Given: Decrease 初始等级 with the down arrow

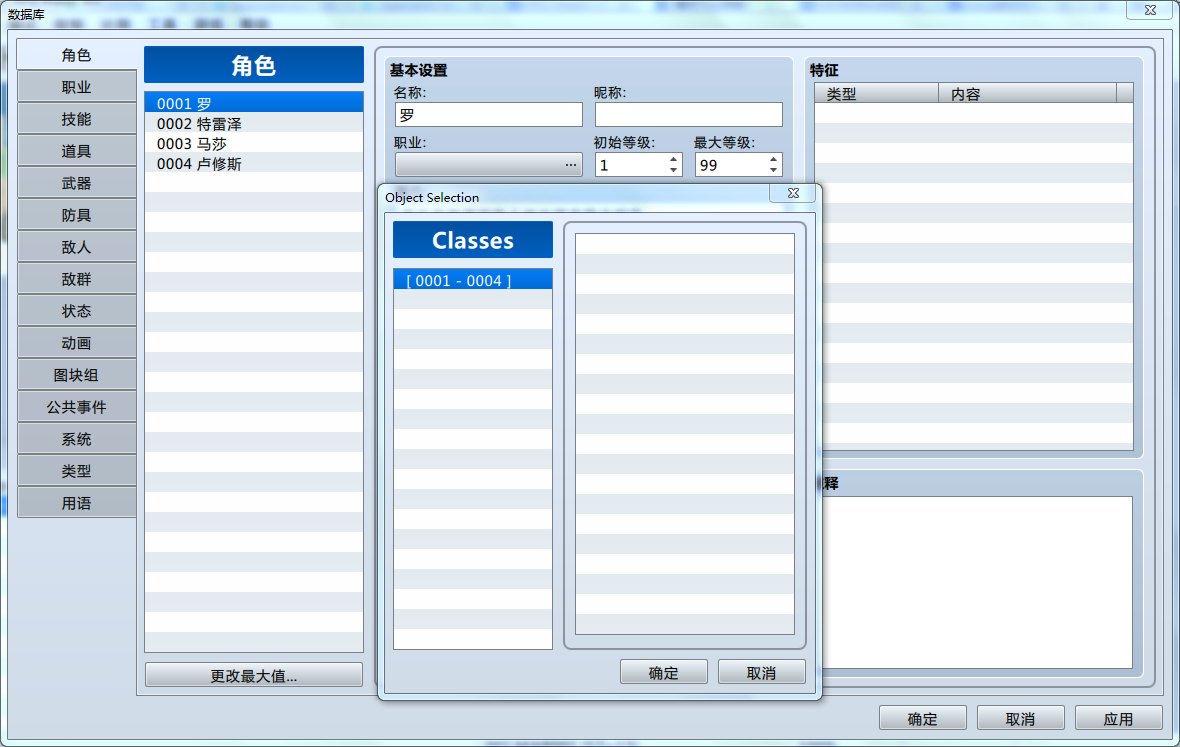Looking at the screenshot, I should pos(673,171).
